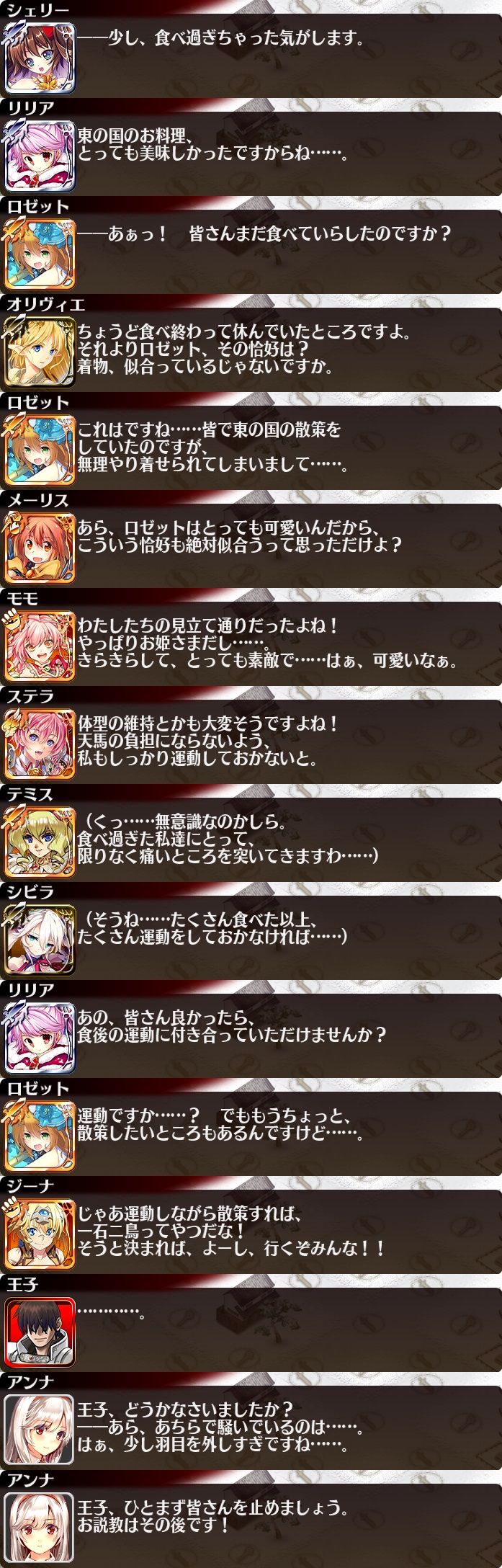
Task: Click the オリヴィエ name label
Action: pos(45,304)
